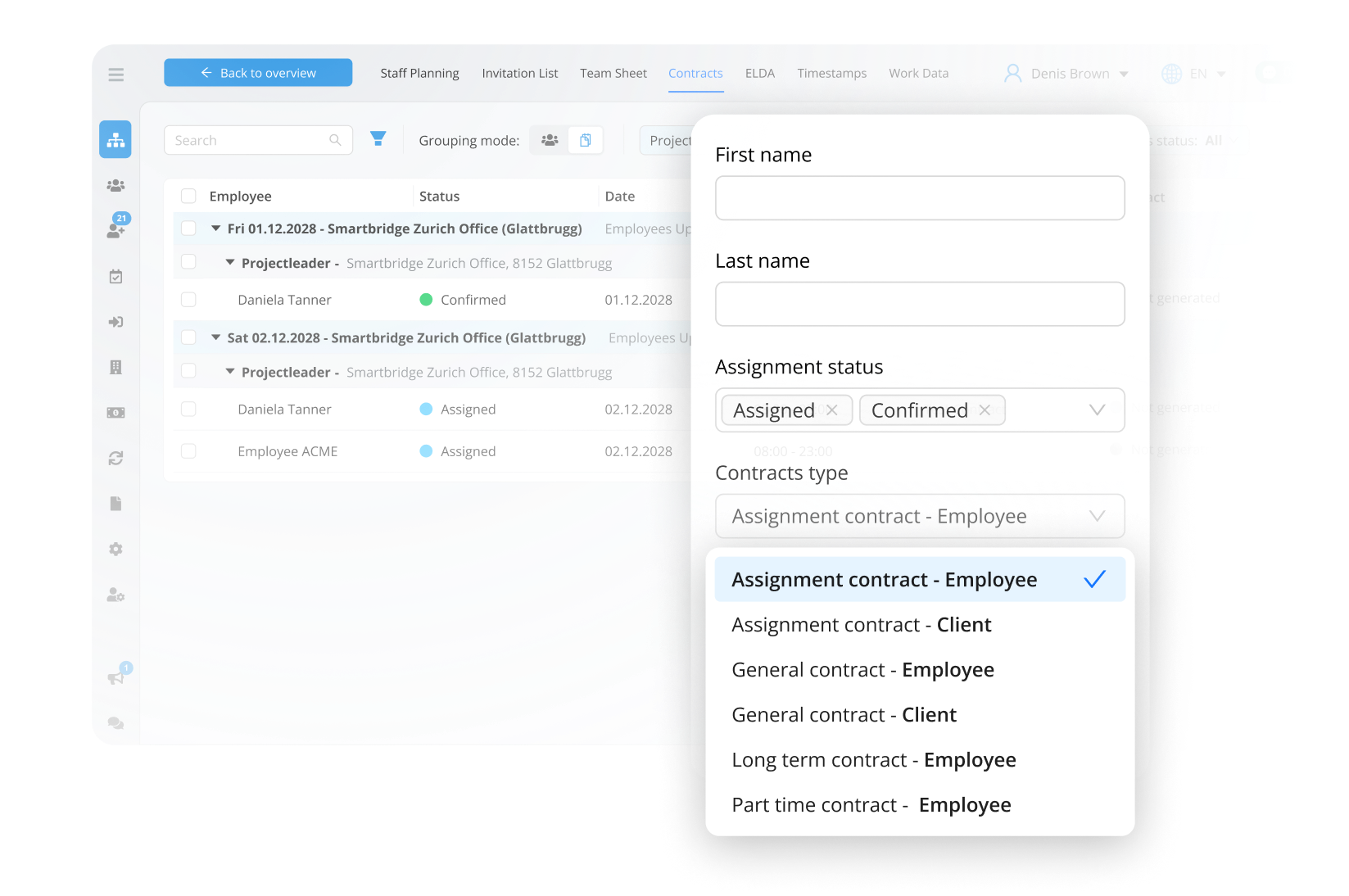Viewport: 1349px width, 896px height.
Task: Select grouping mode by people icon
Action: (x=550, y=140)
